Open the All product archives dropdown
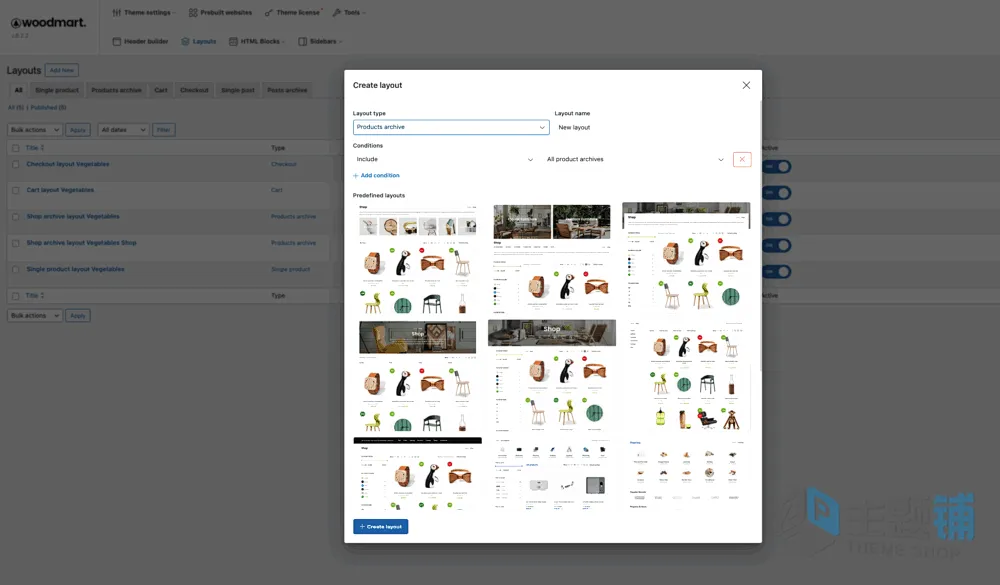The width and height of the screenshot is (1000, 585). pyautogui.click(x=635, y=159)
